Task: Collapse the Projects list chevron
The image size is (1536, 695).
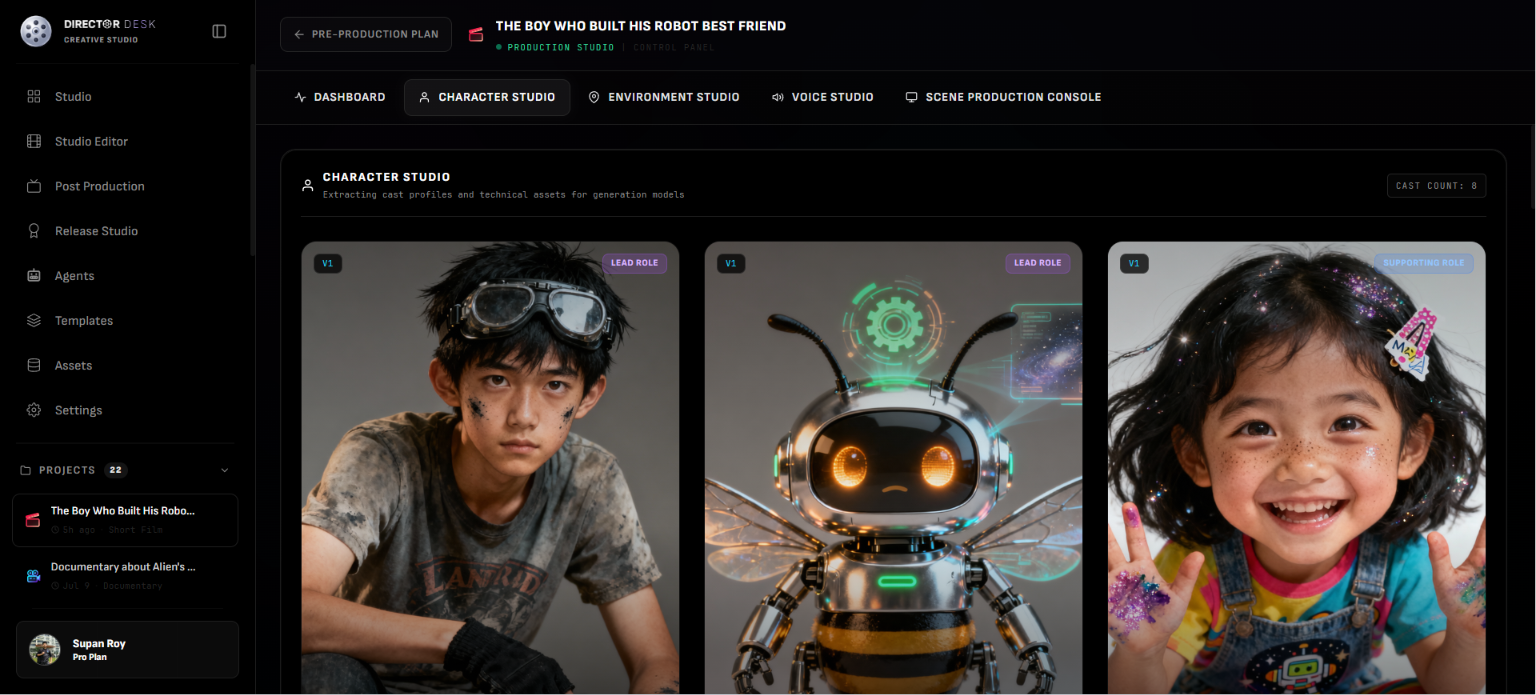Action: [224, 470]
